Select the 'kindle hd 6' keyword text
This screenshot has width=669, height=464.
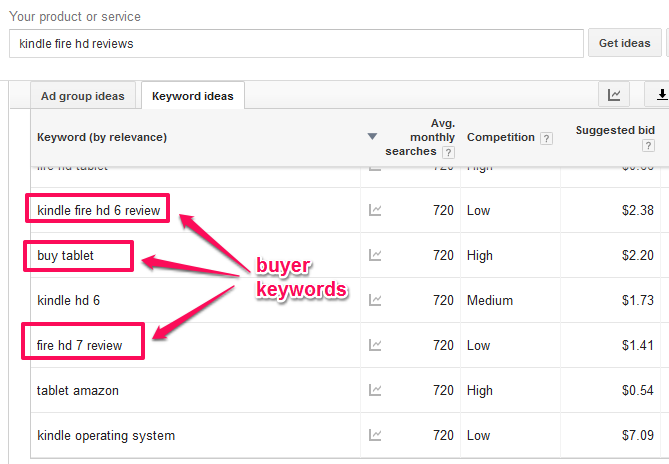[x=68, y=300]
